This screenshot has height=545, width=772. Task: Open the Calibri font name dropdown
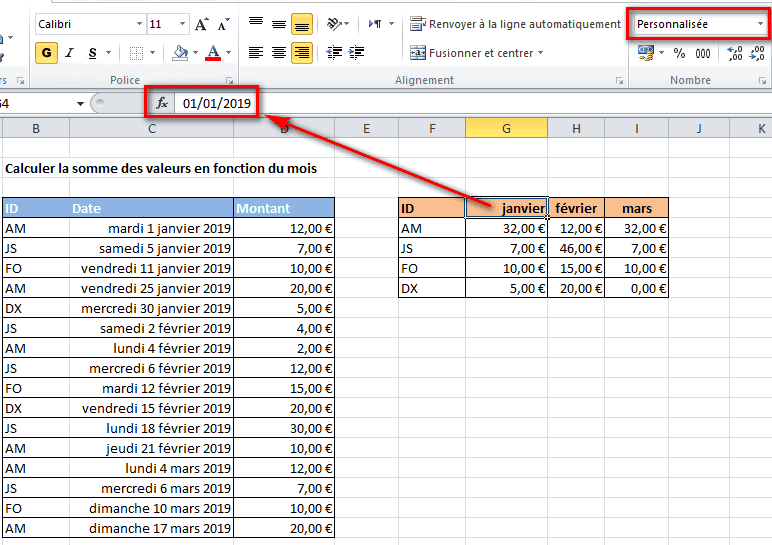pos(139,24)
